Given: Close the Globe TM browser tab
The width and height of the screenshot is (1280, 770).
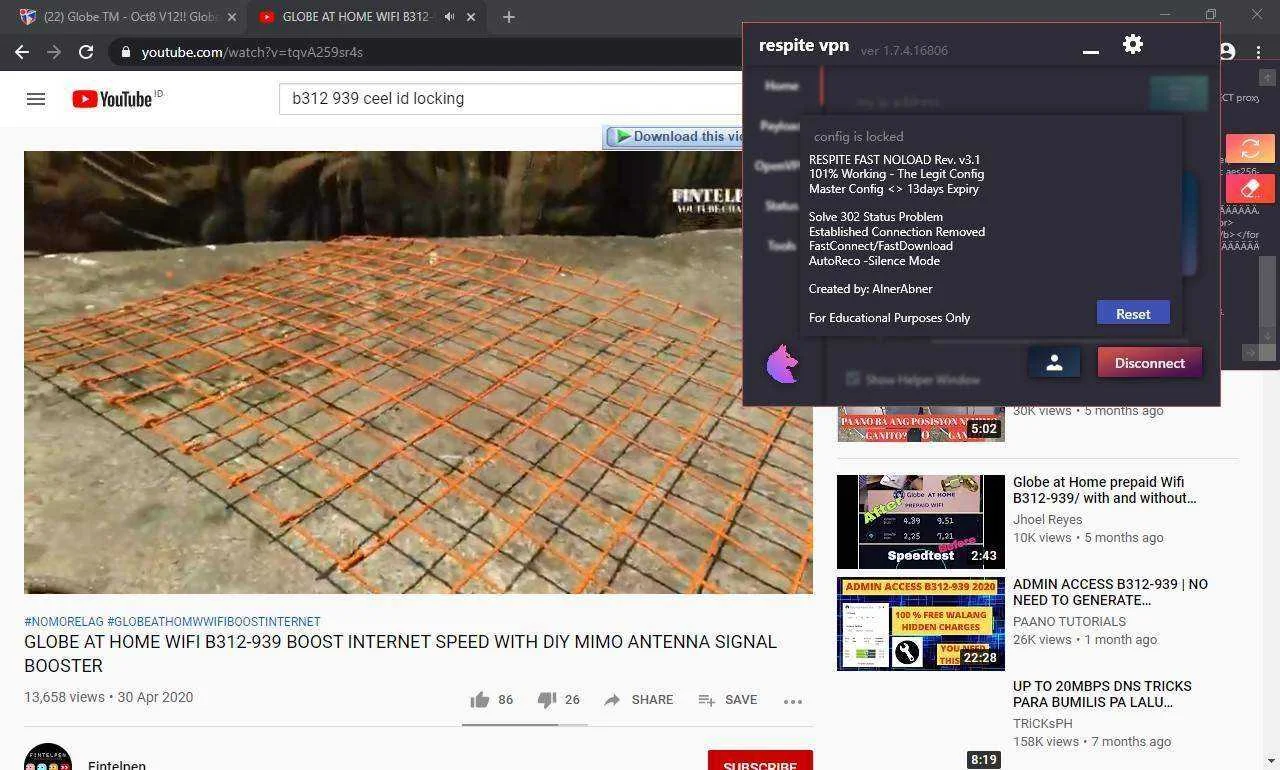Looking at the screenshot, I should (232, 17).
